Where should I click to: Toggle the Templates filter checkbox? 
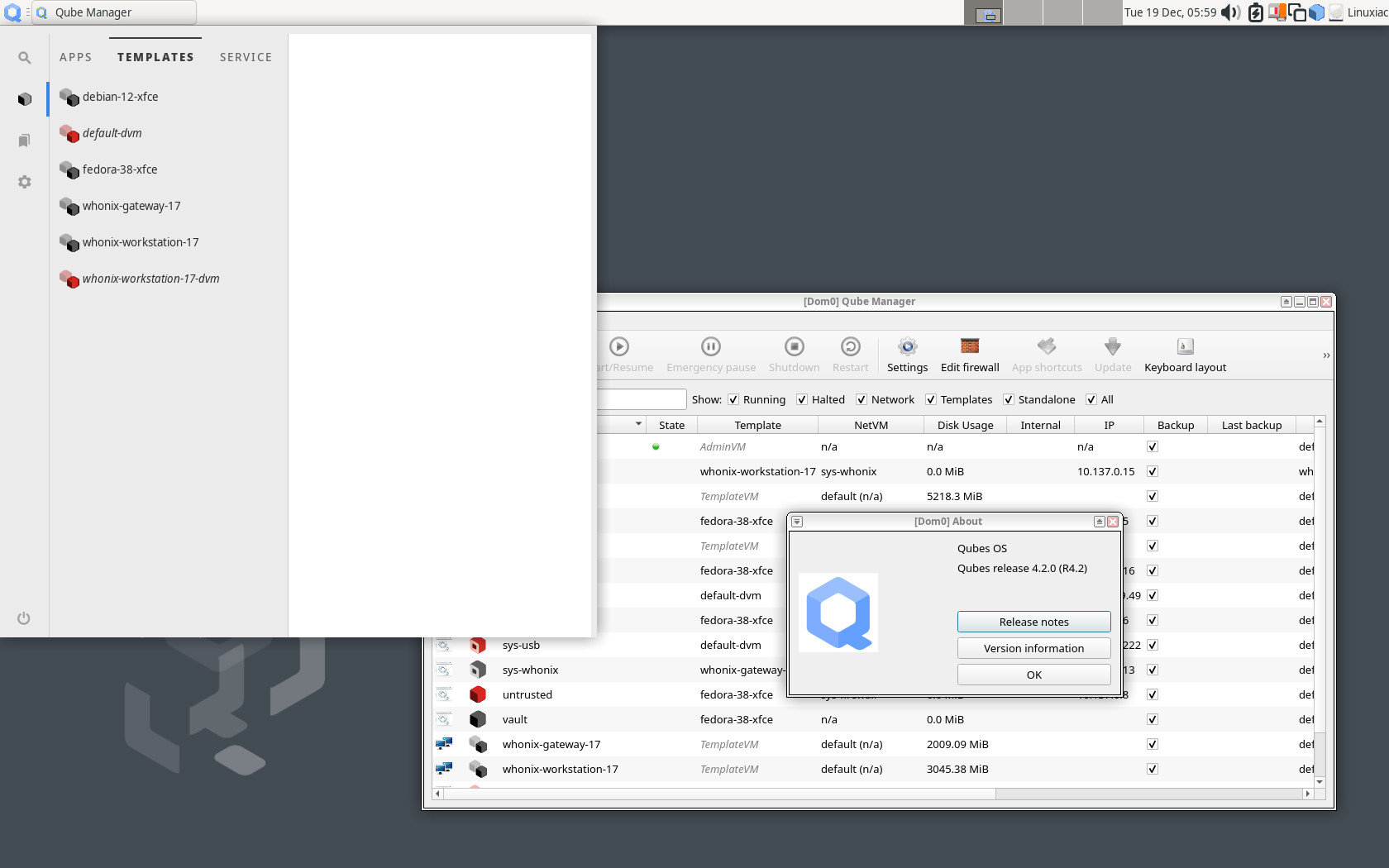click(x=931, y=399)
